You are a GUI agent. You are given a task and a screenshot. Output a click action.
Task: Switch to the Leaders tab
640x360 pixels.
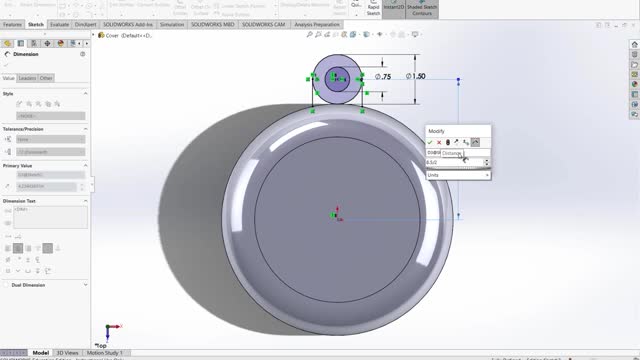pyautogui.click(x=27, y=78)
